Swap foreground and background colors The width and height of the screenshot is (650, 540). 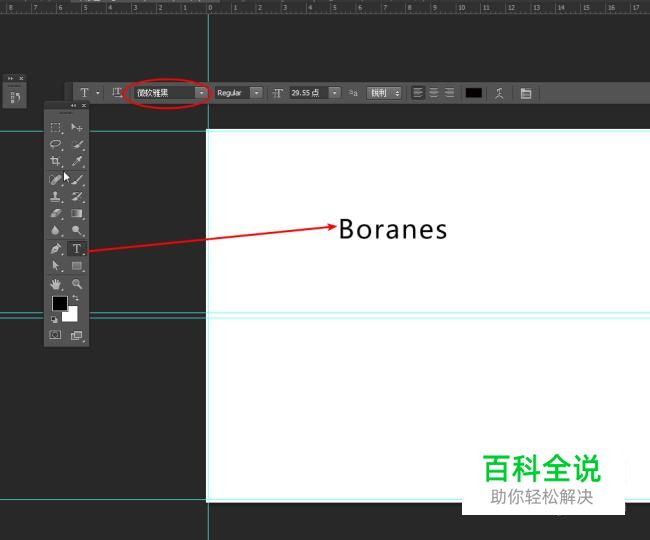click(75, 298)
